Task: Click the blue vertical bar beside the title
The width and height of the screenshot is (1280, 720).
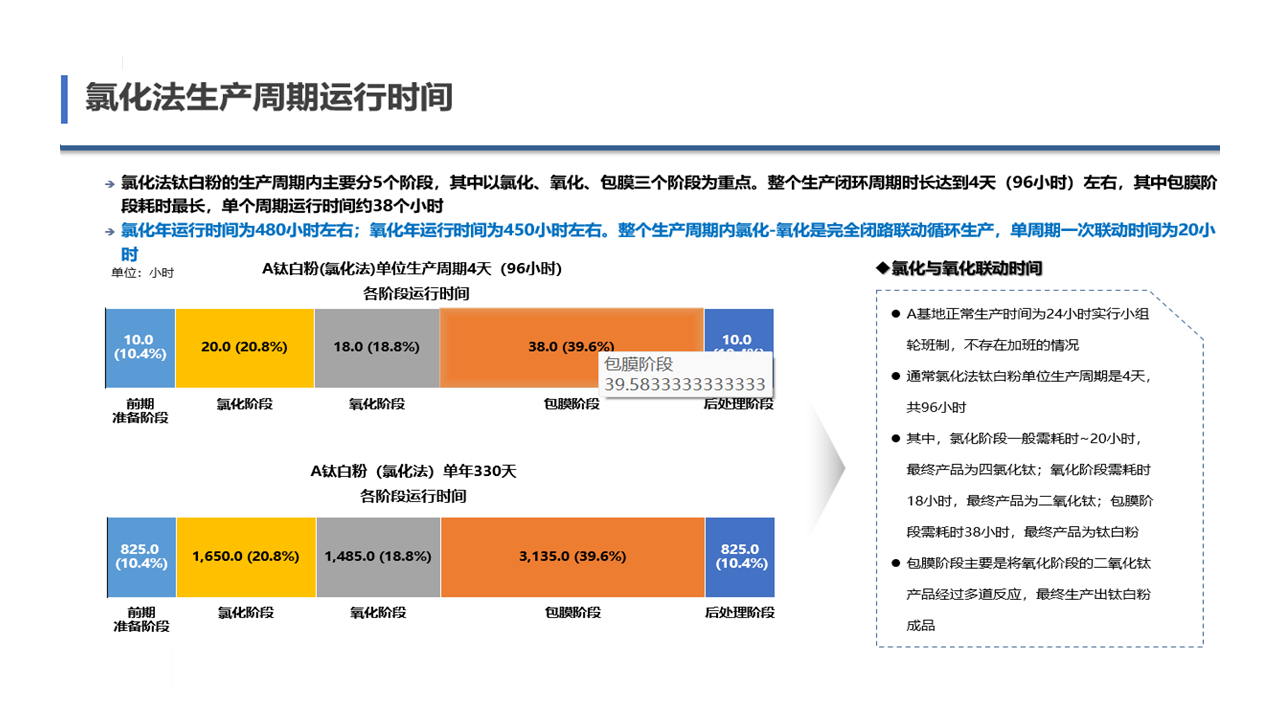Action: point(64,99)
